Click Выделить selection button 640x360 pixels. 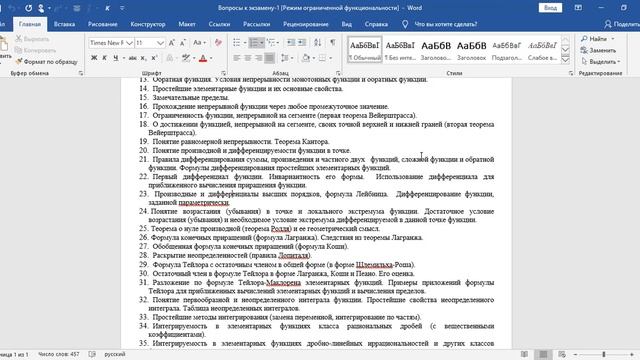click(601, 62)
